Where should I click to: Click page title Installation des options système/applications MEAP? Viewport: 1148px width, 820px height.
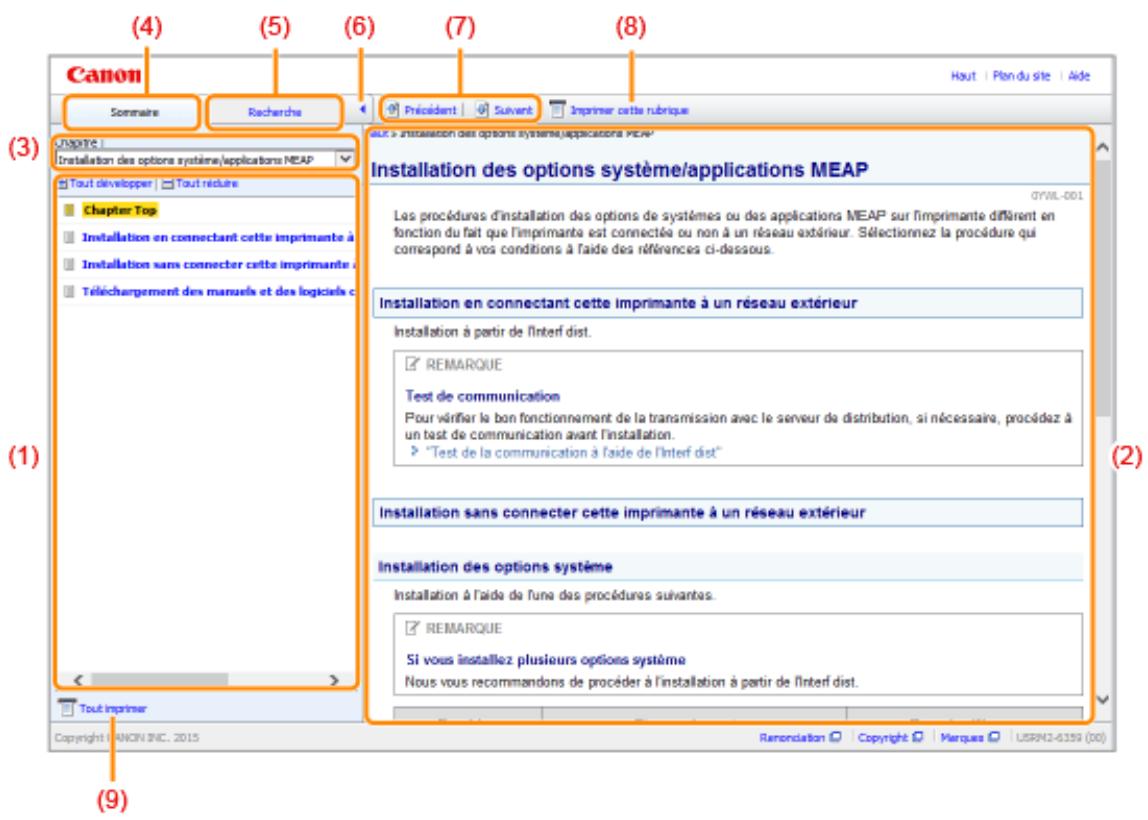[619, 170]
